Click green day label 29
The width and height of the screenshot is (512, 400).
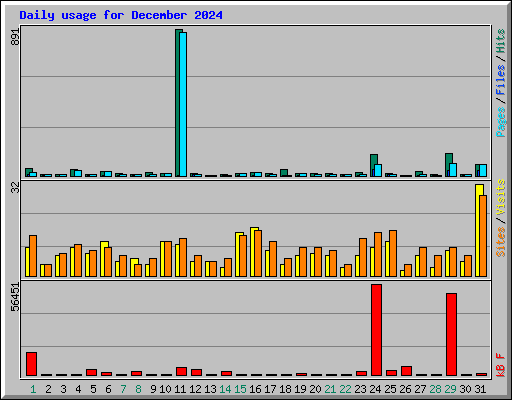click(x=450, y=389)
